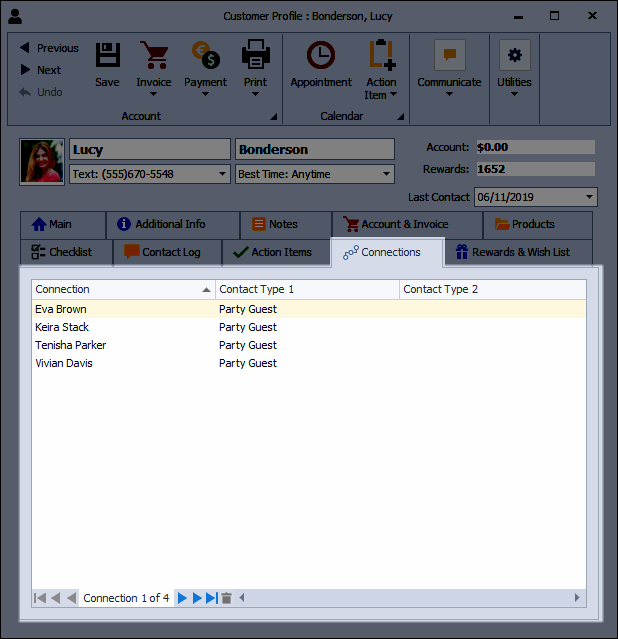The width and height of the screenshot is (618, 639).
Task: Click the Communicate speech bubble icon
Action: click(x=450, y=55)
